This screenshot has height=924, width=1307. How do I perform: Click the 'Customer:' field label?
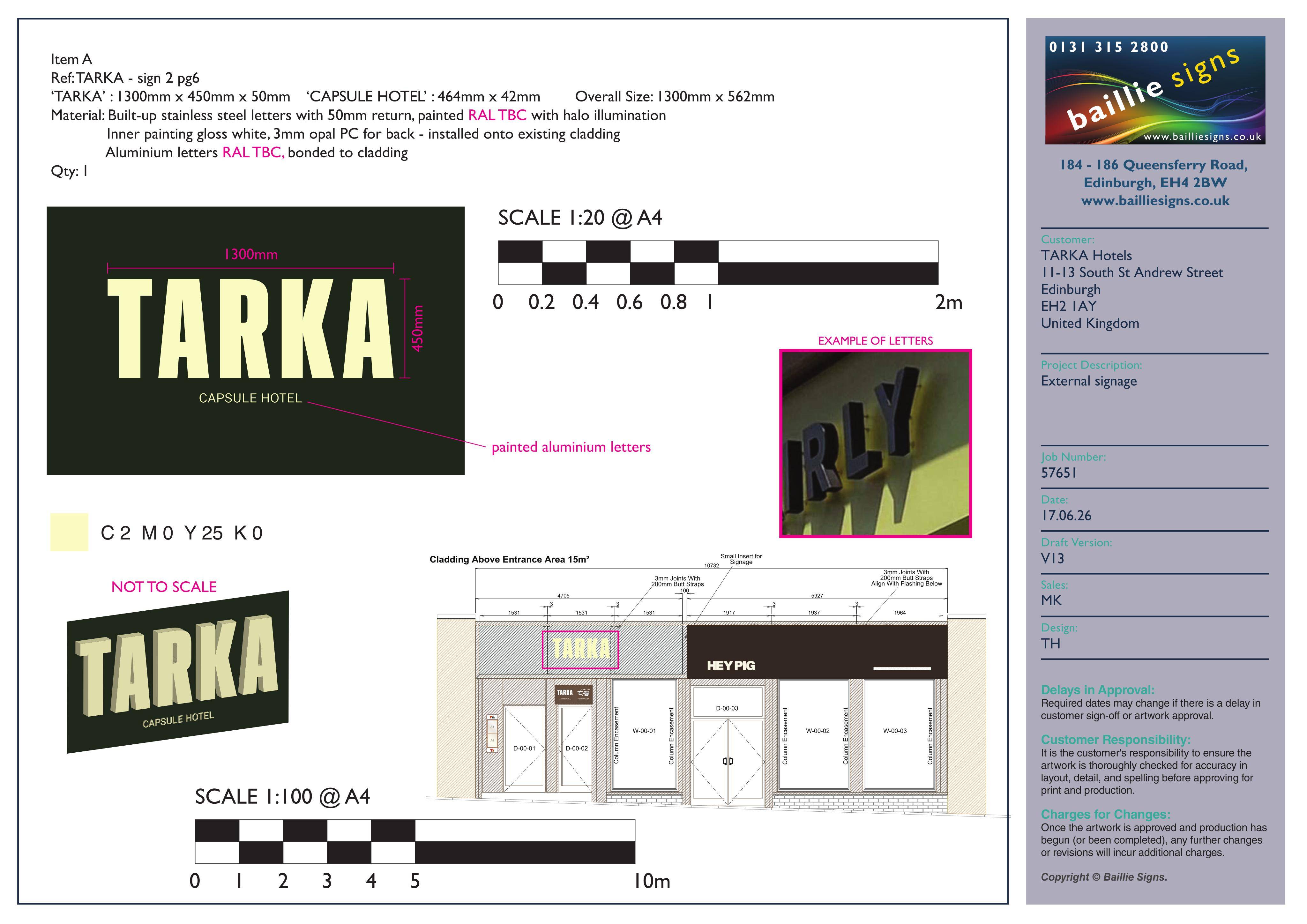pos(1067,240)
